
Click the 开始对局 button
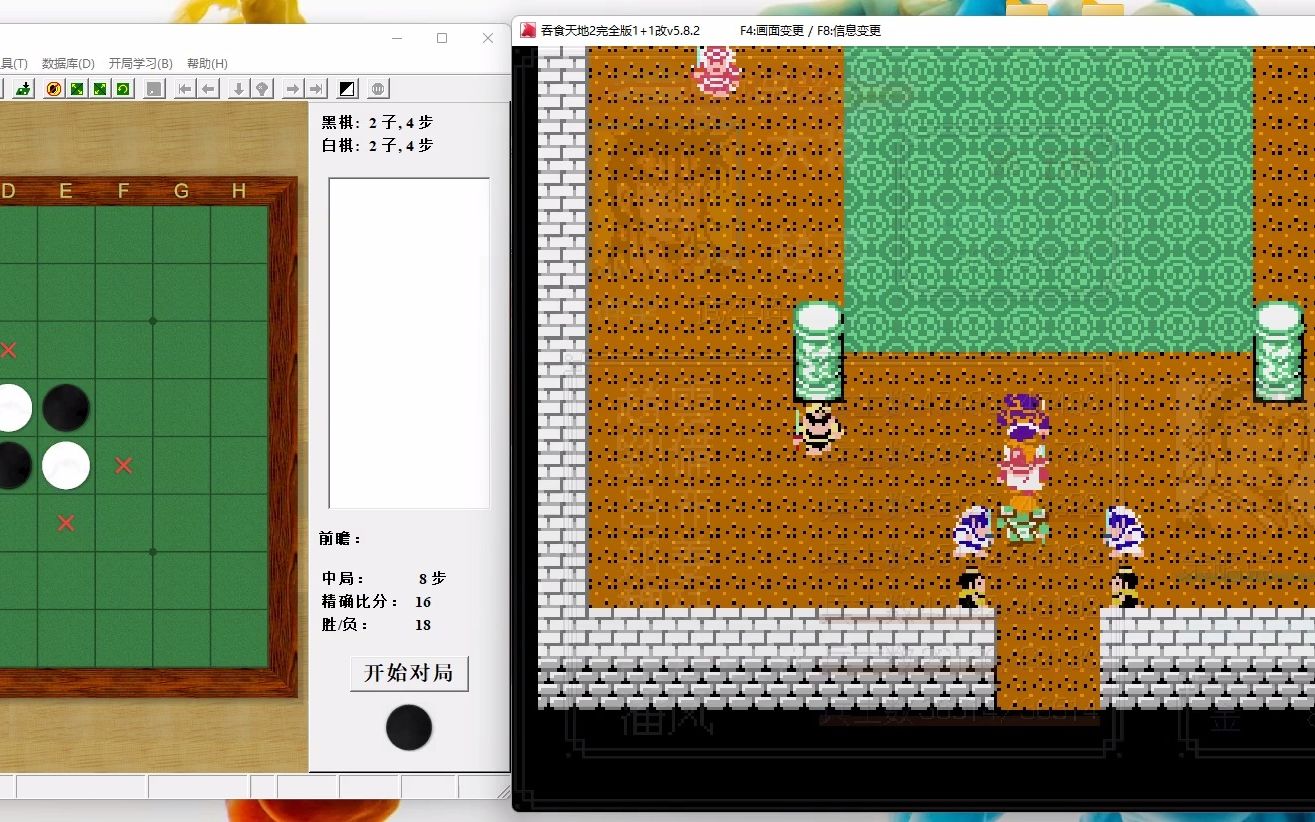point(409,673)
